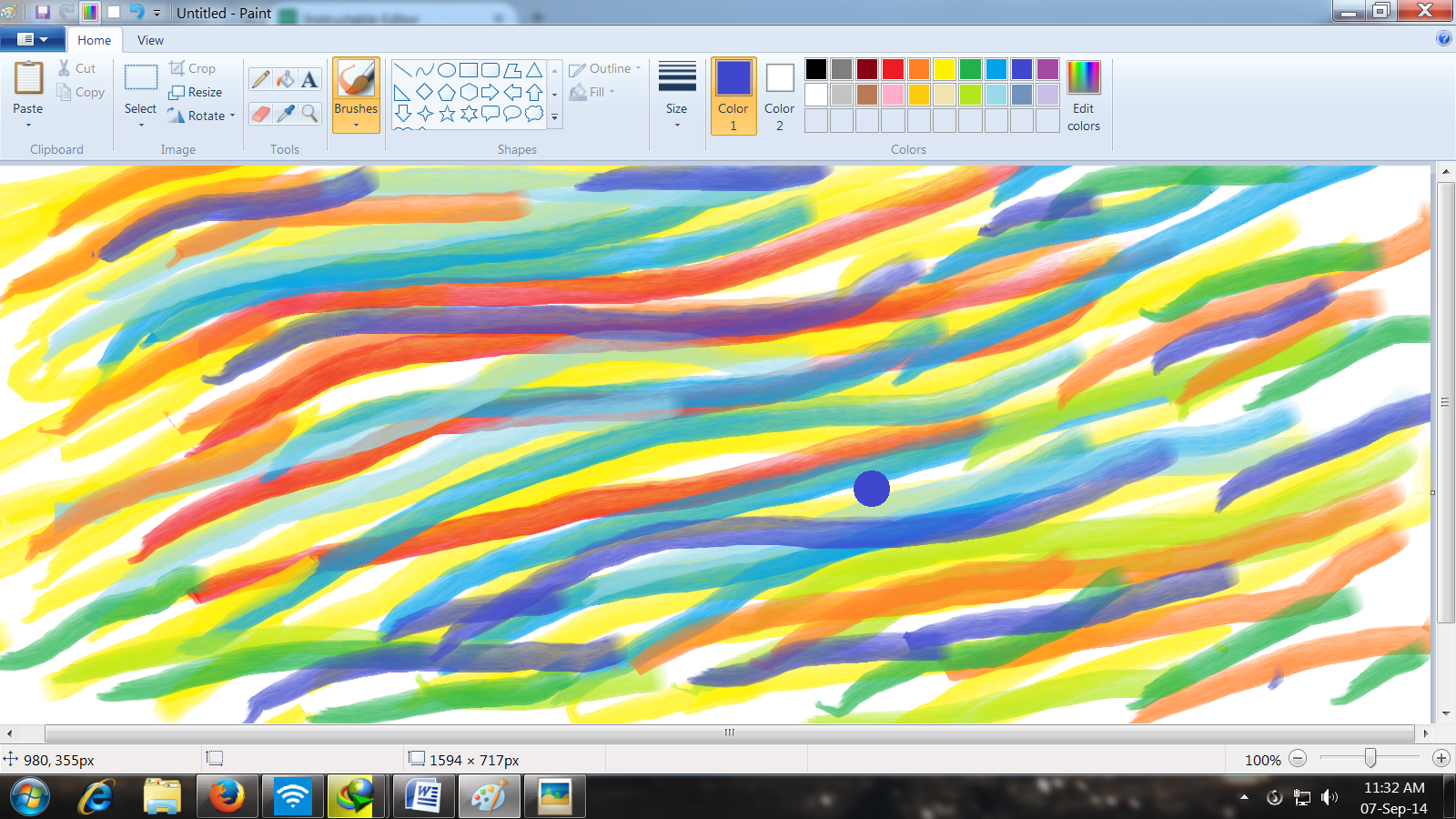Choose the Five-point star shape
The width and height of the screenshot is (1456, 819).
pyautogui.click(x=447, y=114)
